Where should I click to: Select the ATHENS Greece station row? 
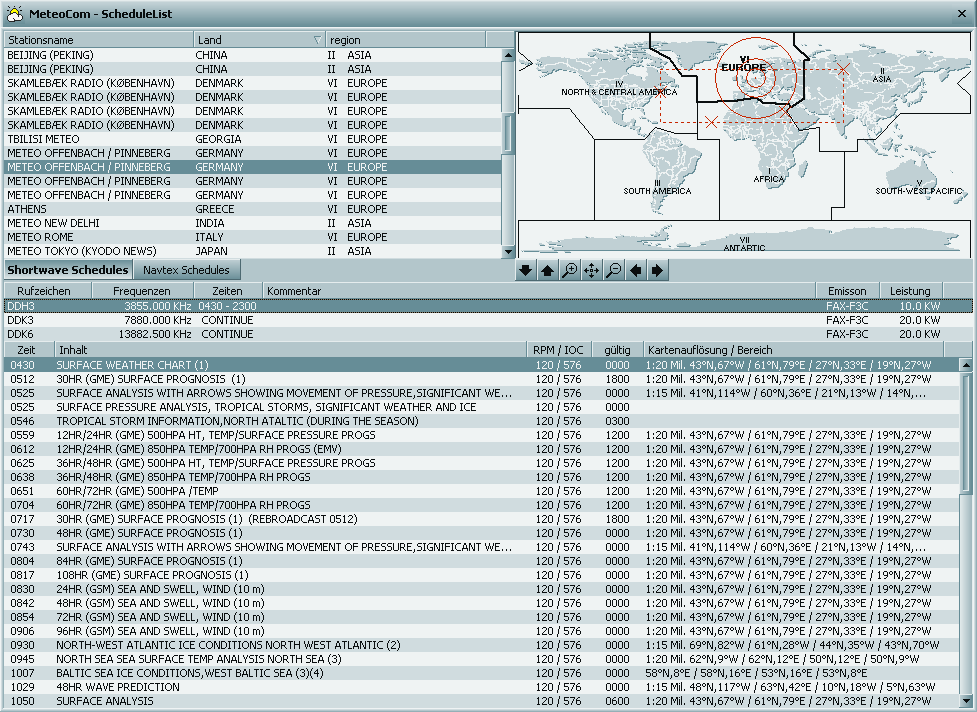point(250,209)
